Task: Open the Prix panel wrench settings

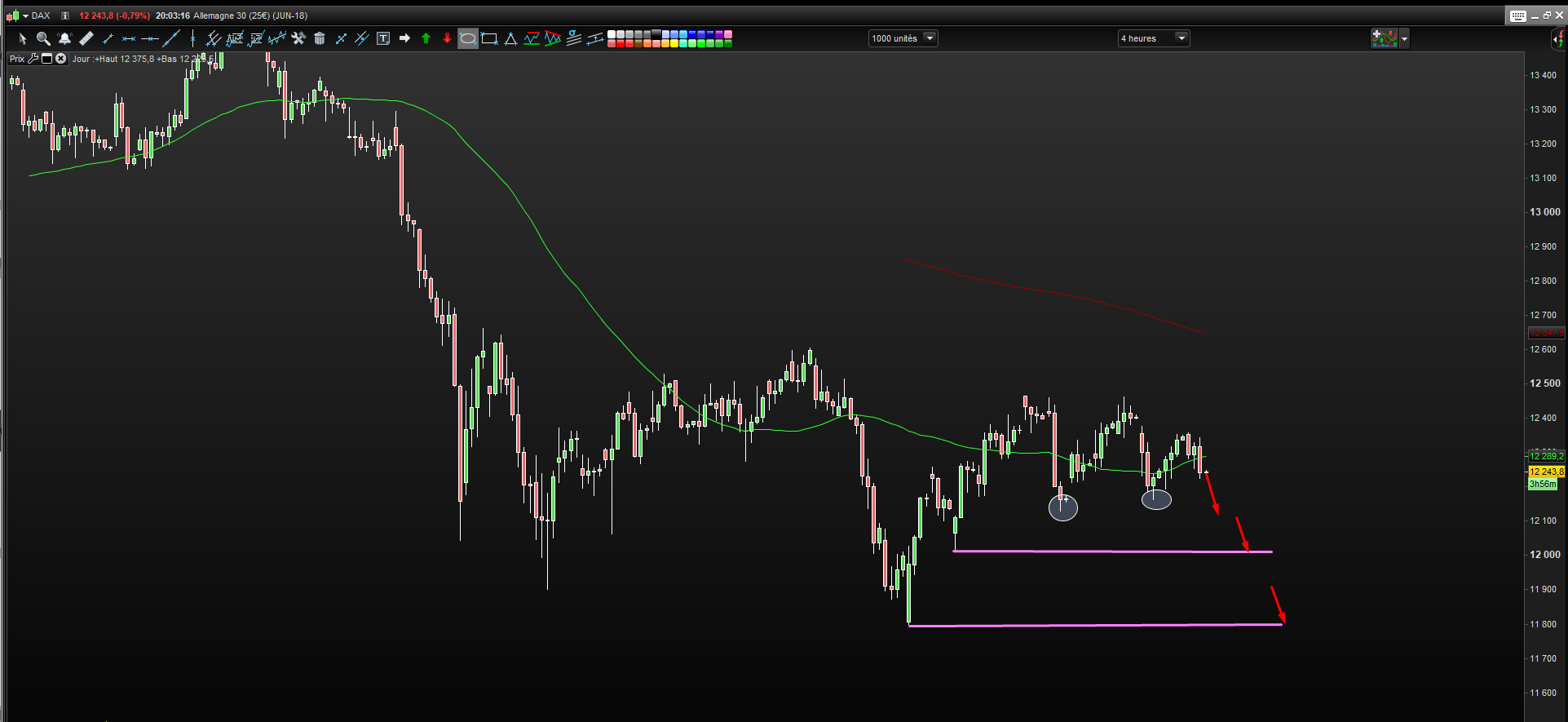Action: tap(33, 59)
